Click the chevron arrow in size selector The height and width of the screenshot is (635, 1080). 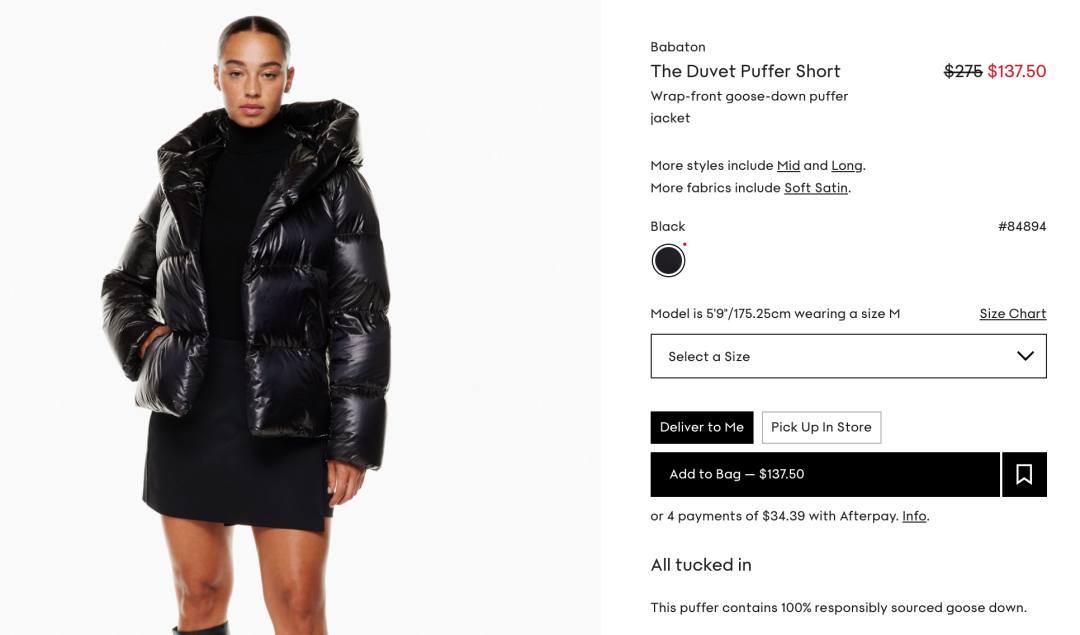click(1026, 356)
